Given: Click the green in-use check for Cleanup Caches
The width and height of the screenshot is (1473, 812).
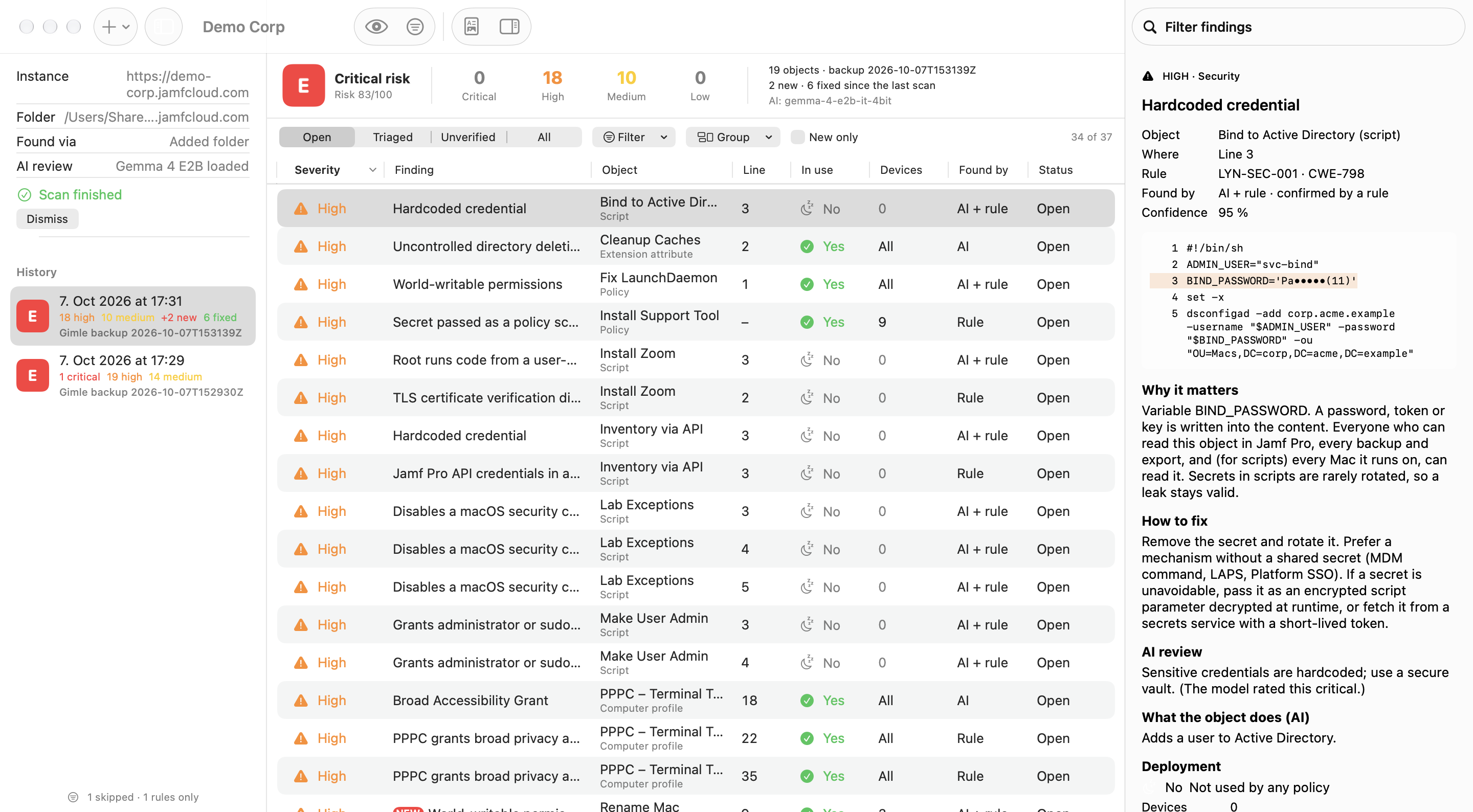Looking at the screenshot, I should 807,246.
